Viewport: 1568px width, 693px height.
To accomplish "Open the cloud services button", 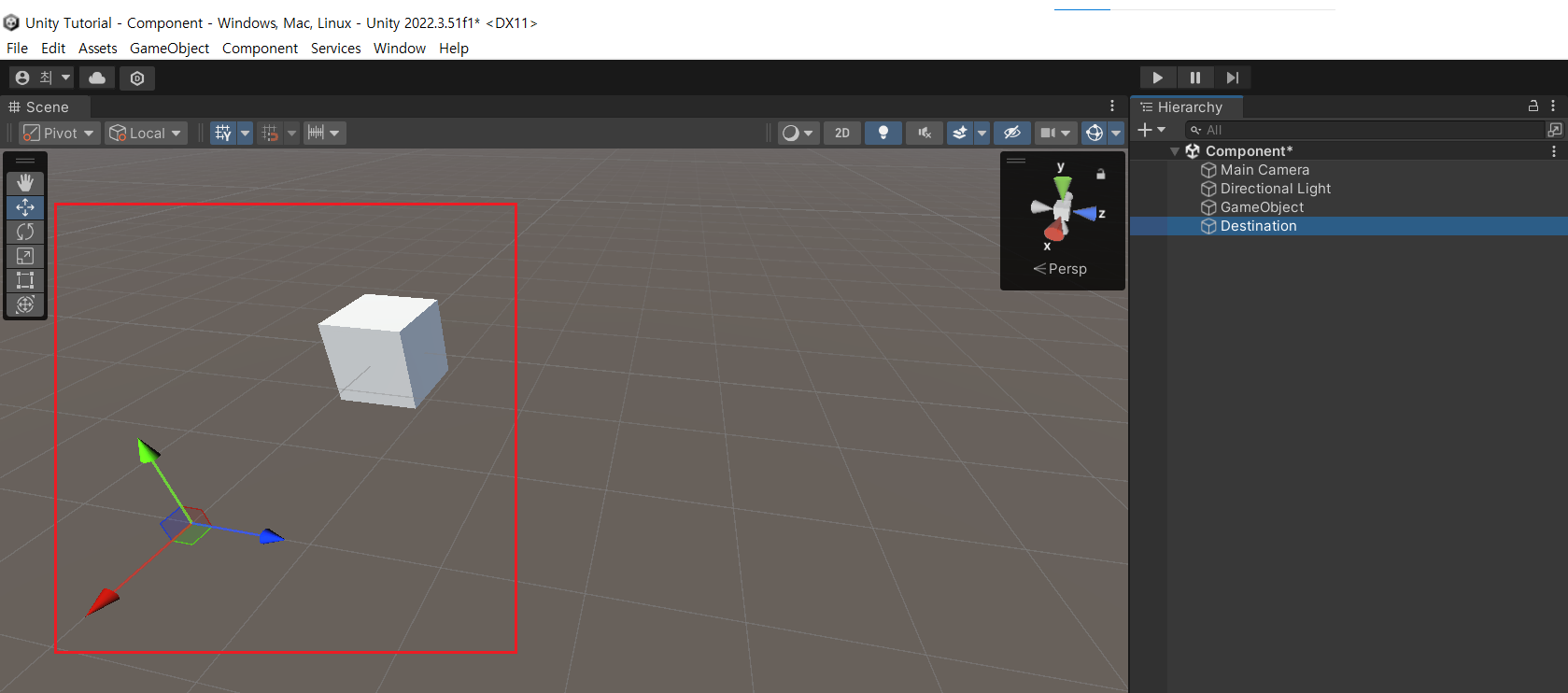I will pos(97,78).
